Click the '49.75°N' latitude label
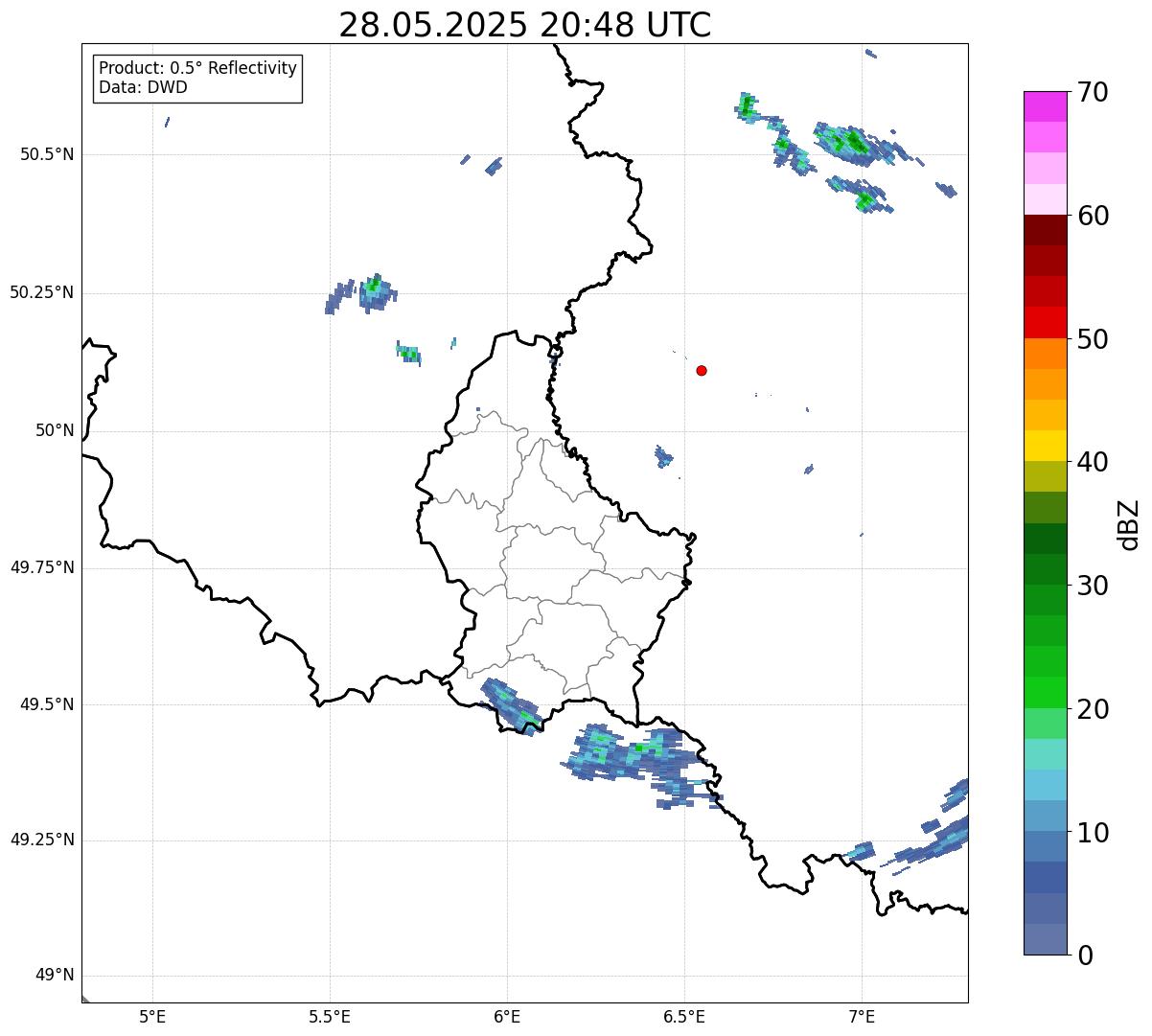This screenshot has width=1152, height=1036. 41,567
